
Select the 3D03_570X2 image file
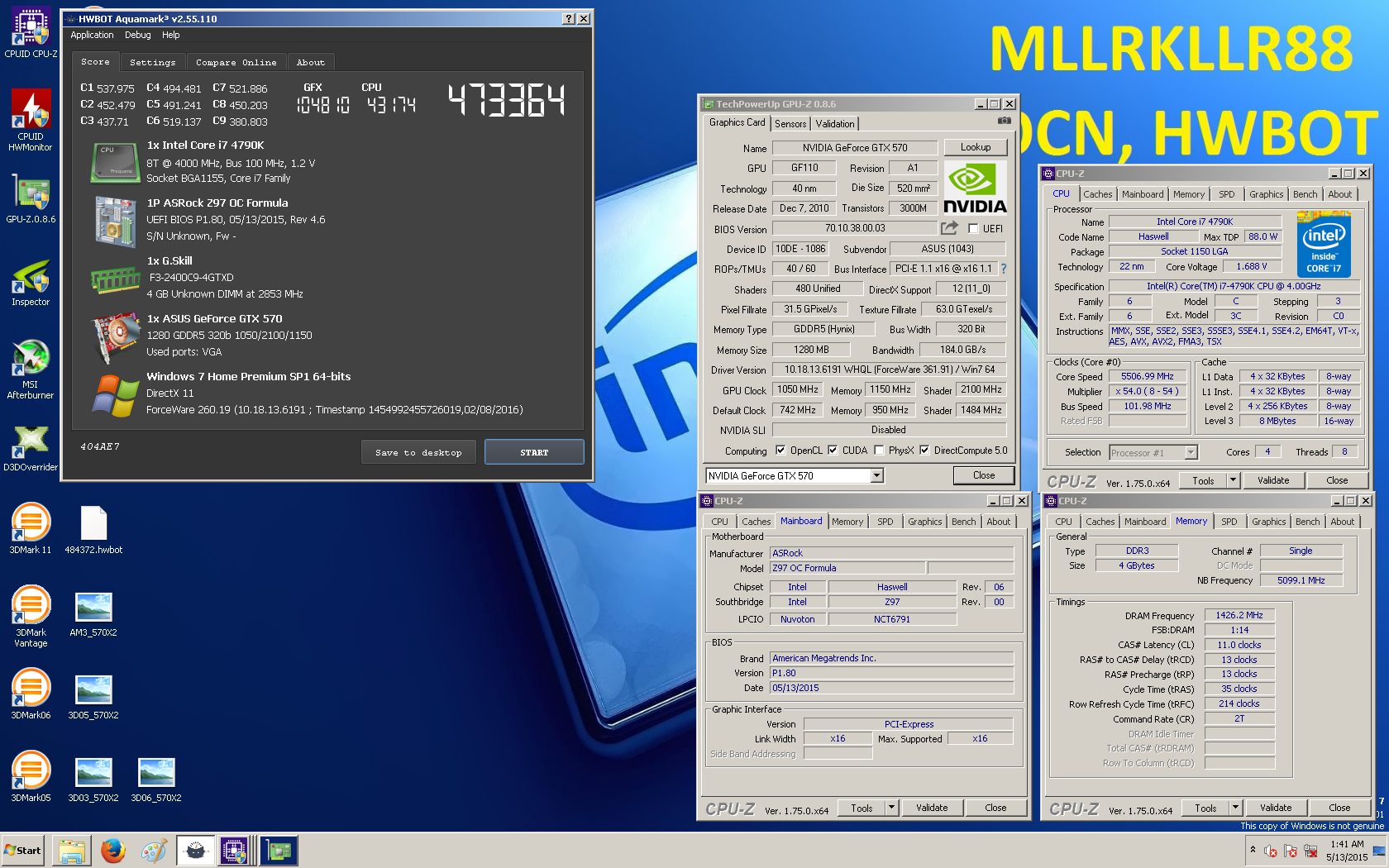tap(93, 779)
